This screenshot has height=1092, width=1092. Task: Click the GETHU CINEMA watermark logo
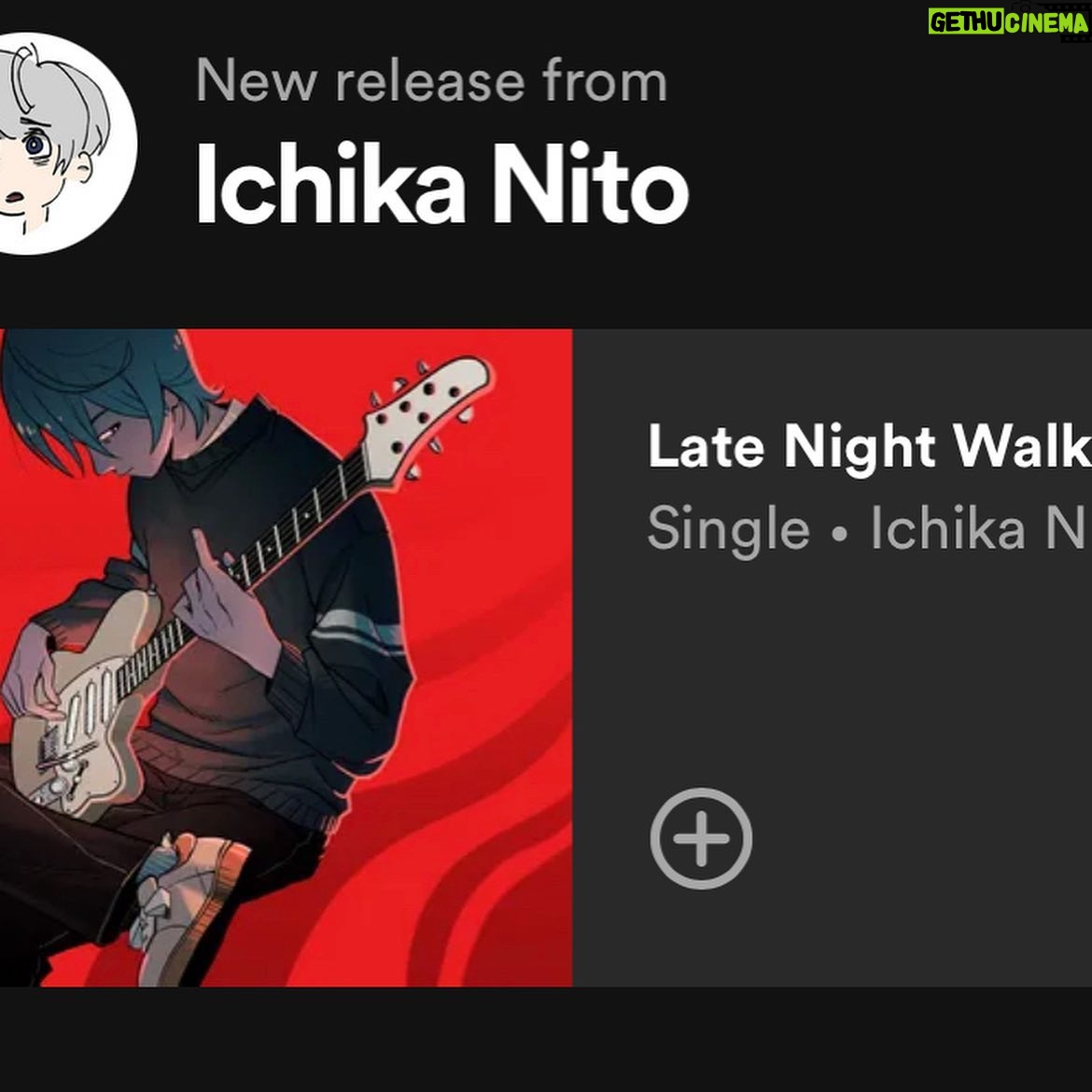1008,22
